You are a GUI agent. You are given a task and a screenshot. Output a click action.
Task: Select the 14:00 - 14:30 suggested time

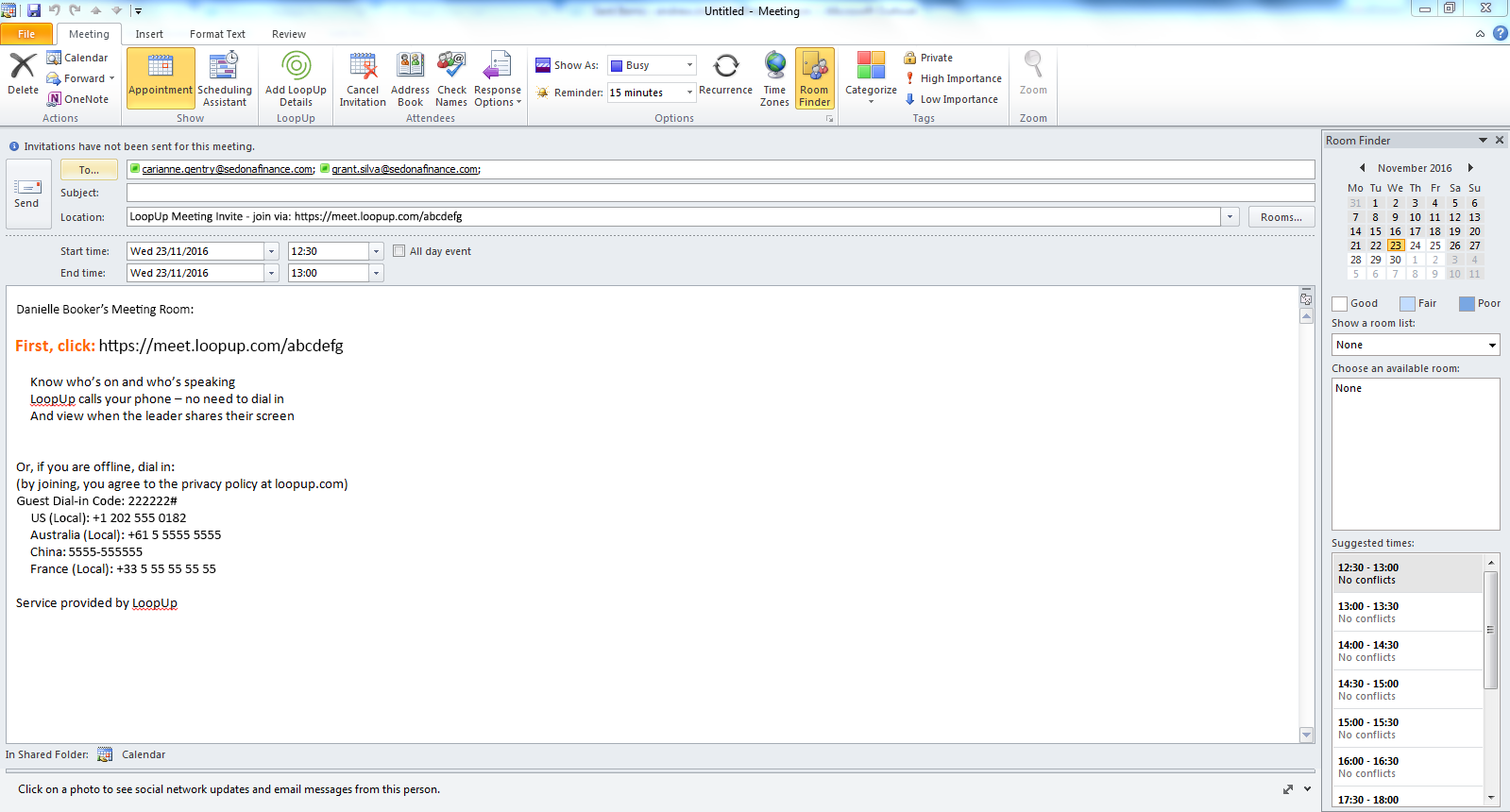pyautogui.click(x=1408, y=651)
